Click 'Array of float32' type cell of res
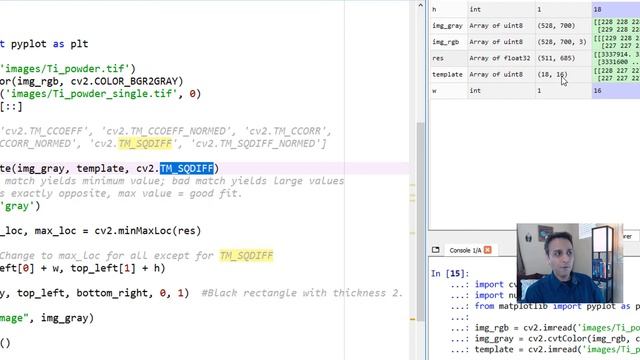Viewport: 640px width, 360px height. pyautogui.click(x=500, y=58)
